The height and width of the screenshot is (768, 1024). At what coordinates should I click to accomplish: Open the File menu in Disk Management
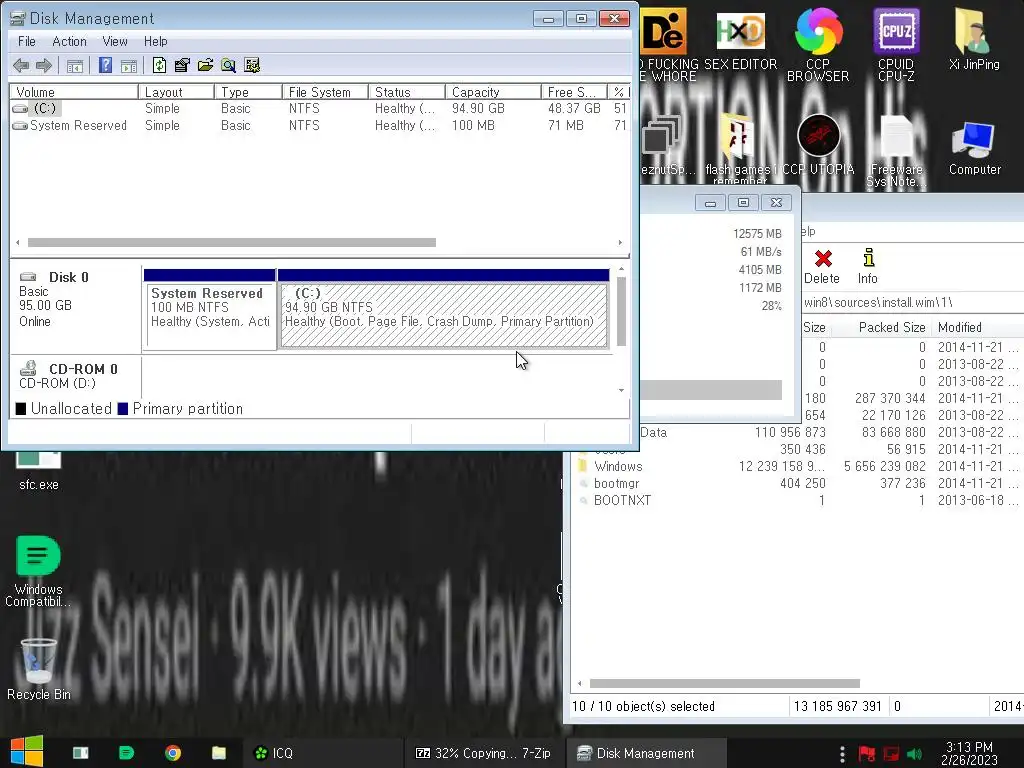(27, 41)
